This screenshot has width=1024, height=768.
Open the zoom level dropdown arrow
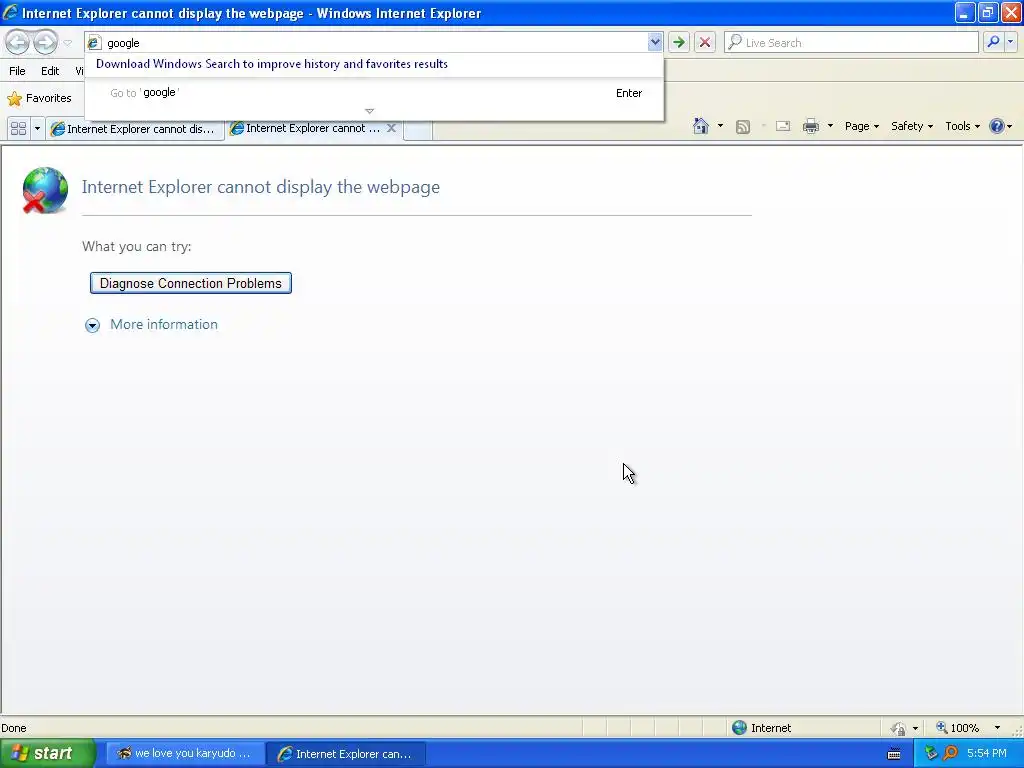tap(997, 728)
